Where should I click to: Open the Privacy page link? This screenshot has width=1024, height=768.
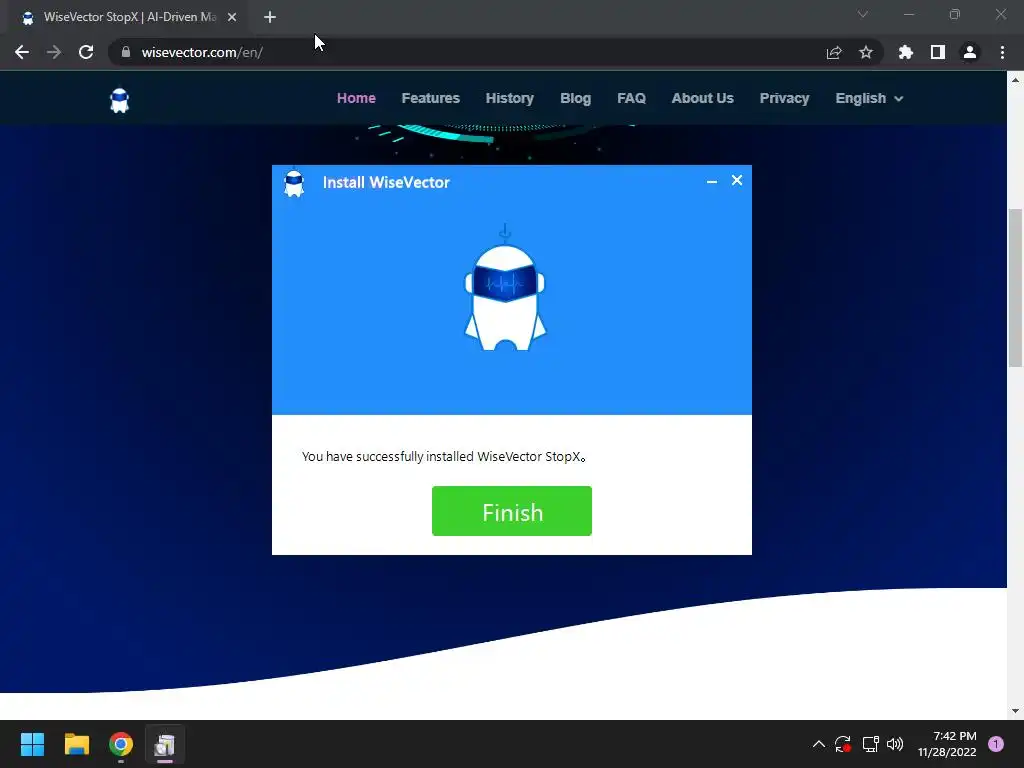784,98
